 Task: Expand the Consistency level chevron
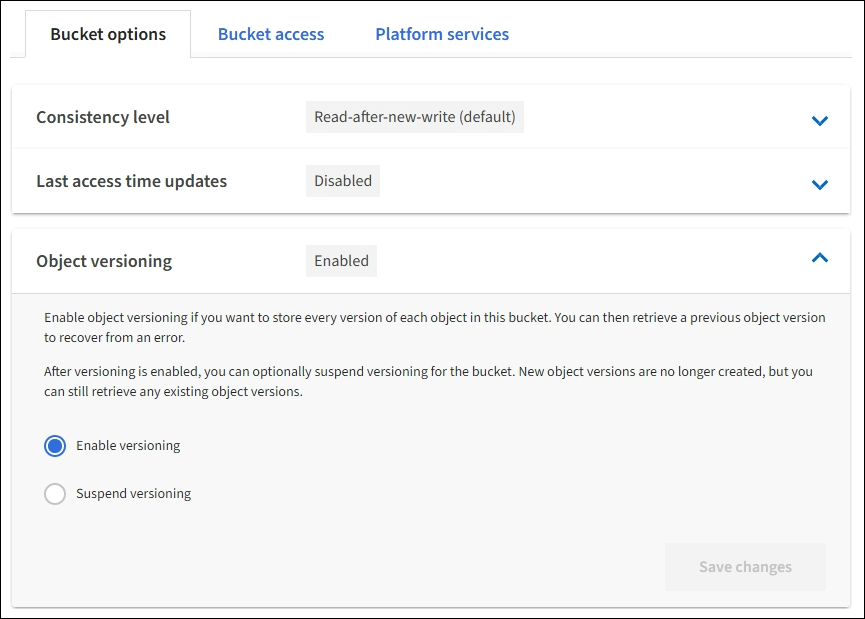click(820, 120)
